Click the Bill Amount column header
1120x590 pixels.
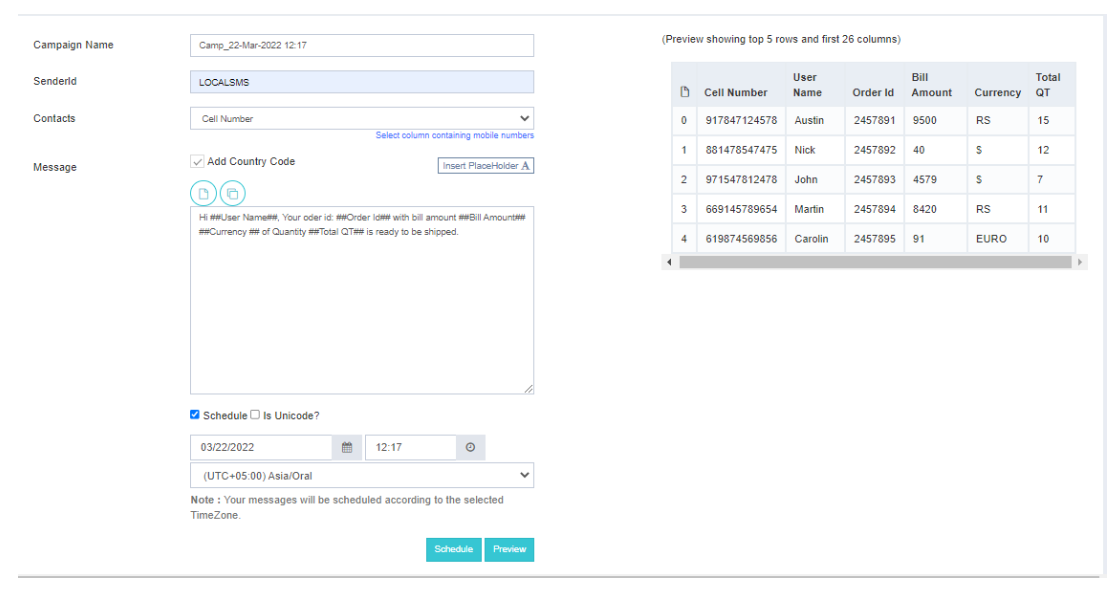tap(931, 85)
